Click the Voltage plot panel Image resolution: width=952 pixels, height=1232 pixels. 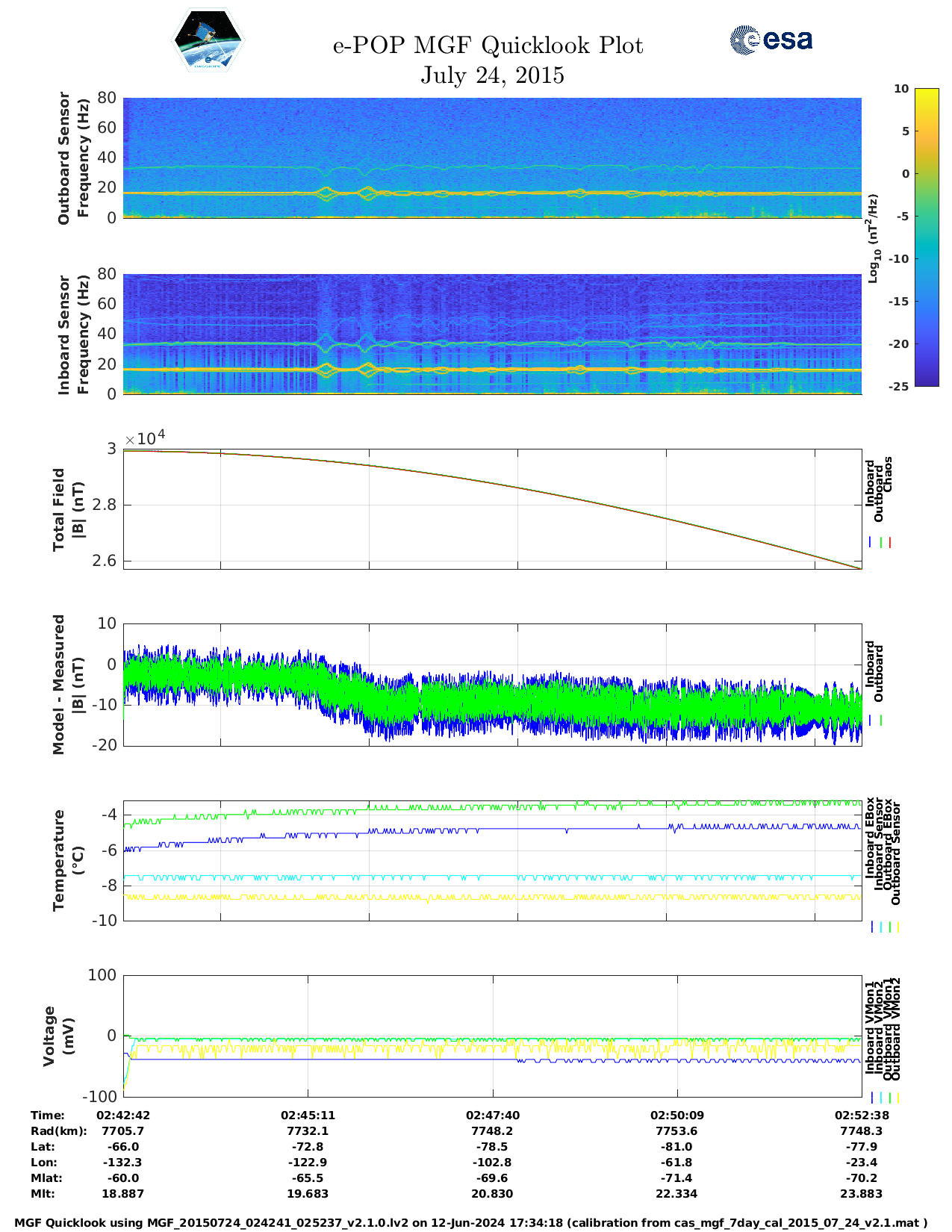pos(491,1036)
